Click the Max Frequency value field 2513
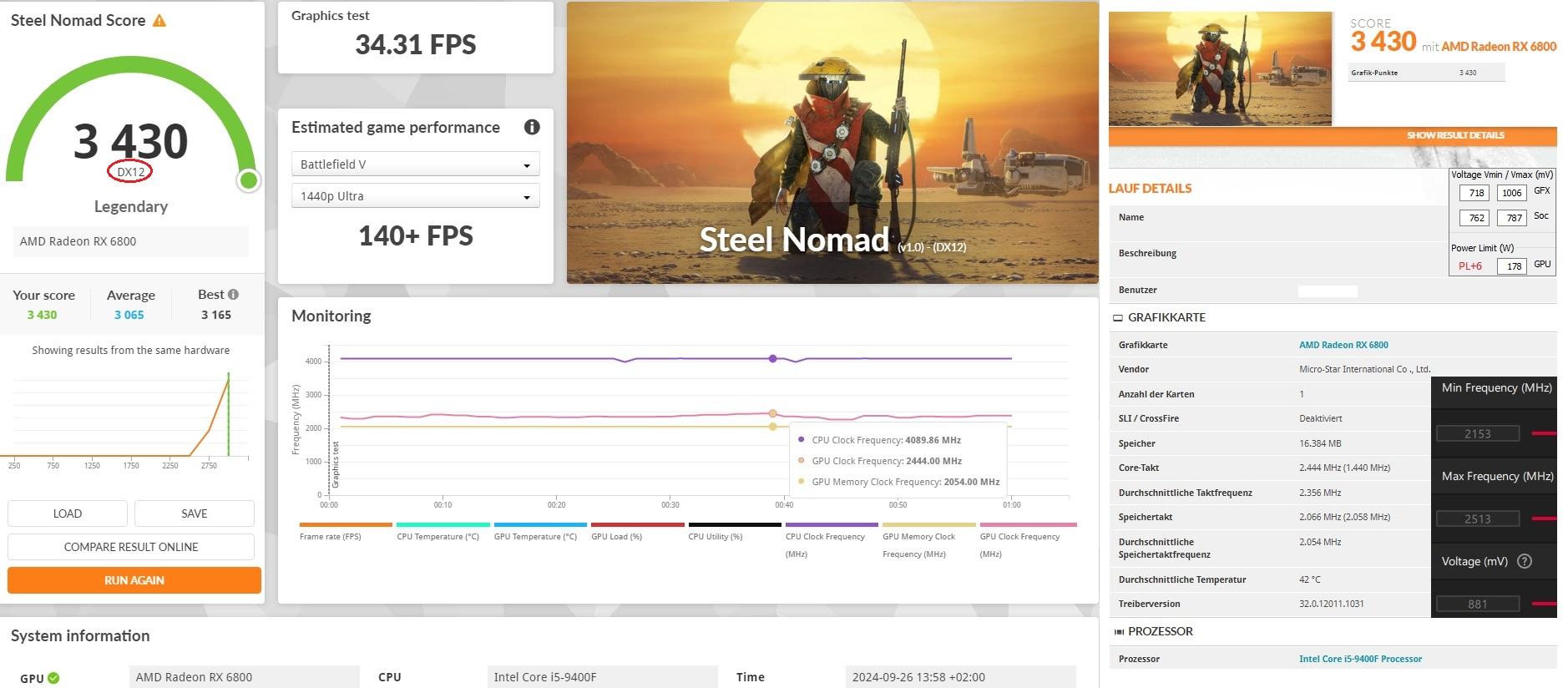 [x=1477, y=519]
